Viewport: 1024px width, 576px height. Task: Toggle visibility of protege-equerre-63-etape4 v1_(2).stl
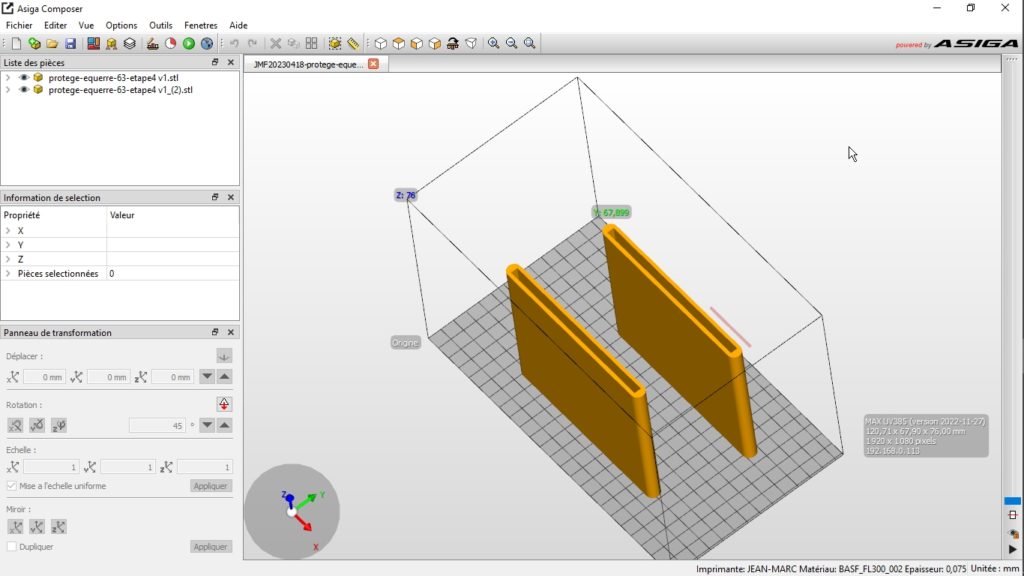24,90
